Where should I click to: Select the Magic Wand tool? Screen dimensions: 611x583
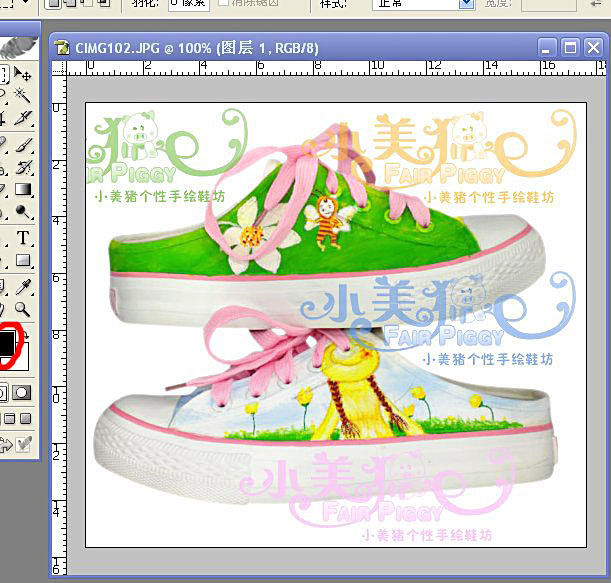tap(23, 95)
